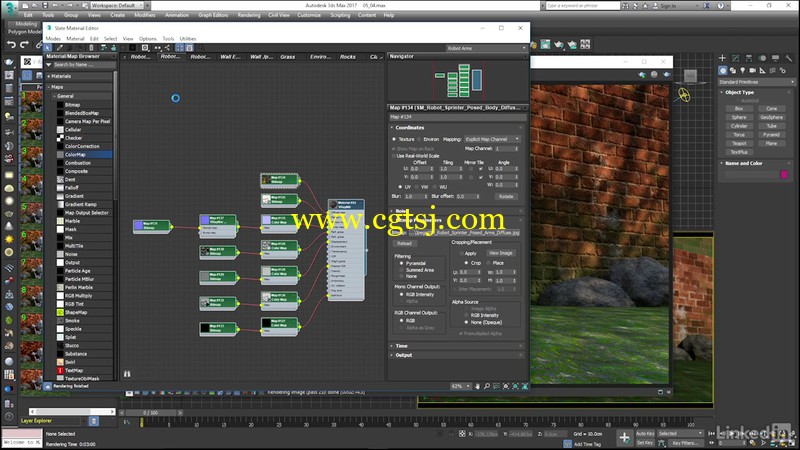The width and height of the screenshot is (800, 450).
Task: Click the Sphere object type button
Action: 739,117
